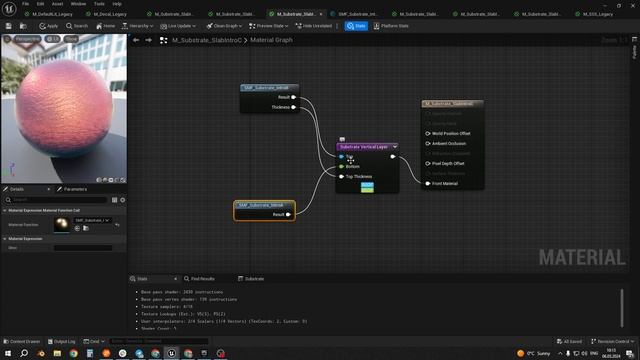Click the Details search field
This screenshot has width=640, height=360.
tap(56, 200)
